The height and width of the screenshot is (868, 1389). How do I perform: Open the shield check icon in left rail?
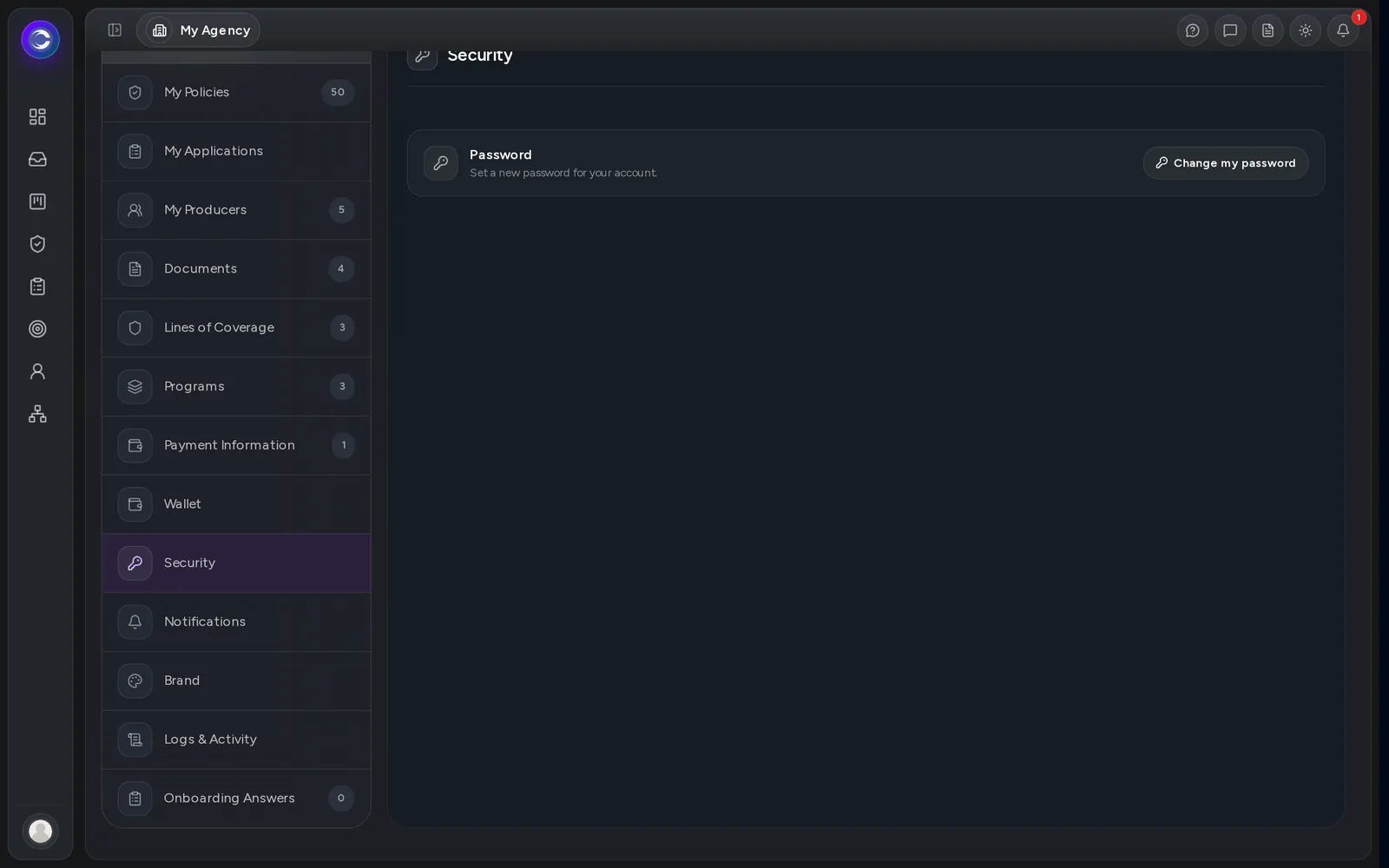pos(37,244)
